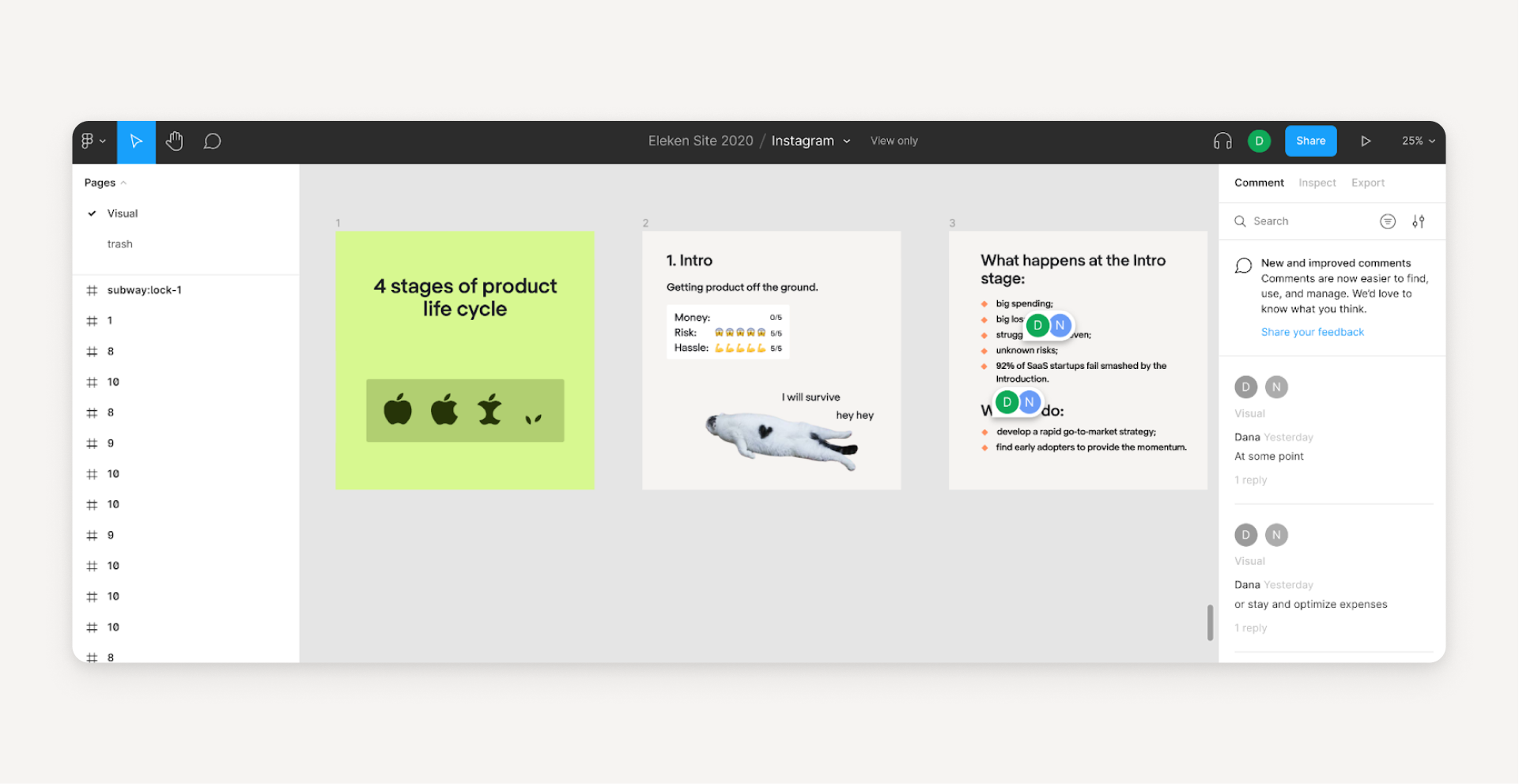Switch to the Inspect tab
This screenshot has width=1519, height=784.
[x=1317, y=183]
